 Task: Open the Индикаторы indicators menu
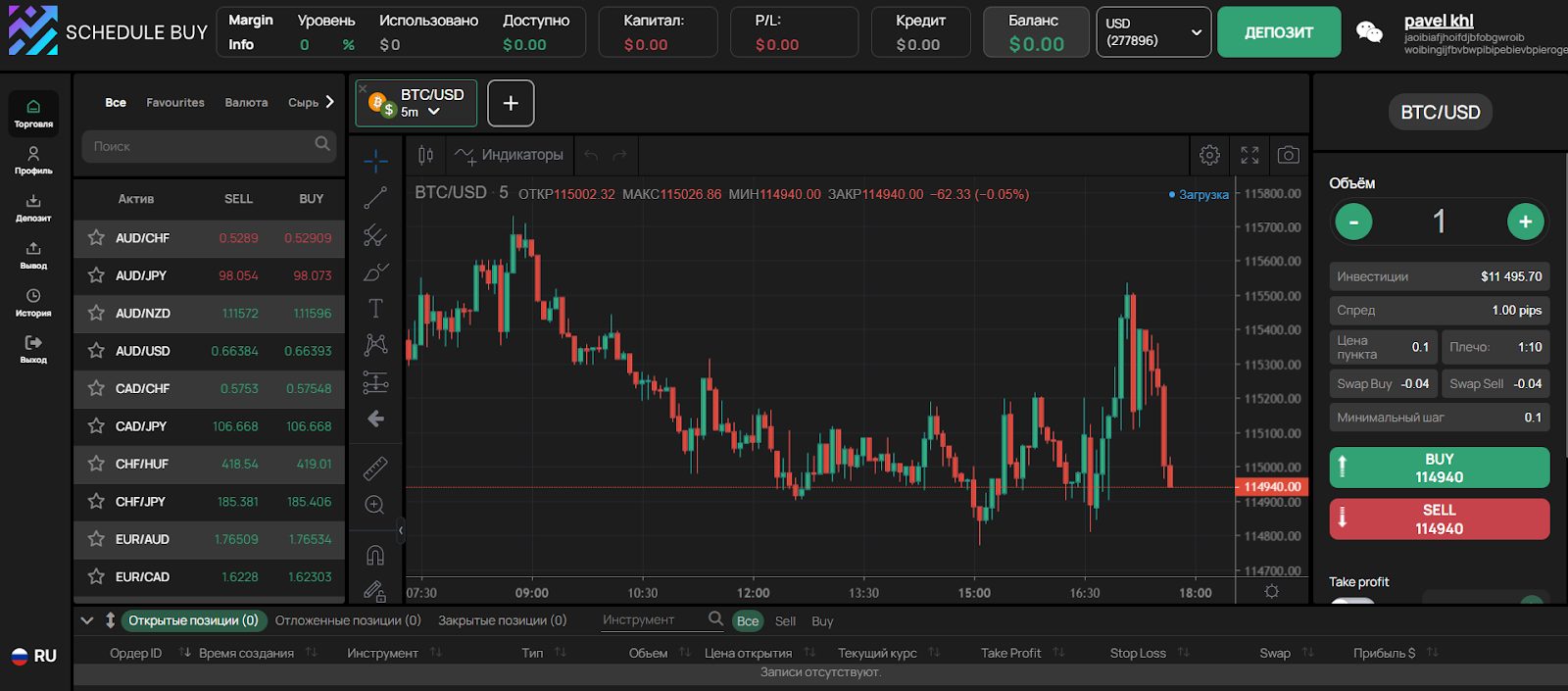(509, 155)
